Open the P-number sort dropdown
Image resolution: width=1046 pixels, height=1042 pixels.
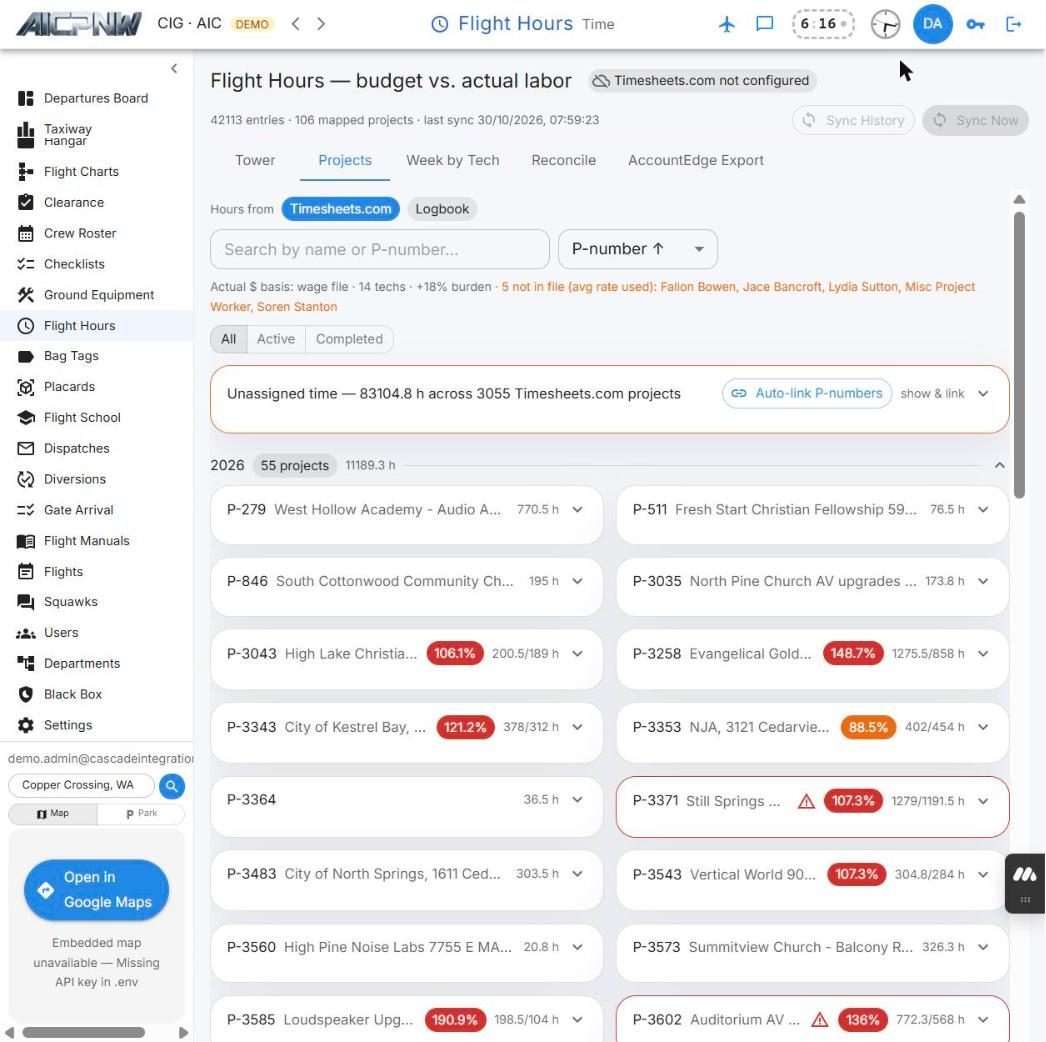coord(637,249)
